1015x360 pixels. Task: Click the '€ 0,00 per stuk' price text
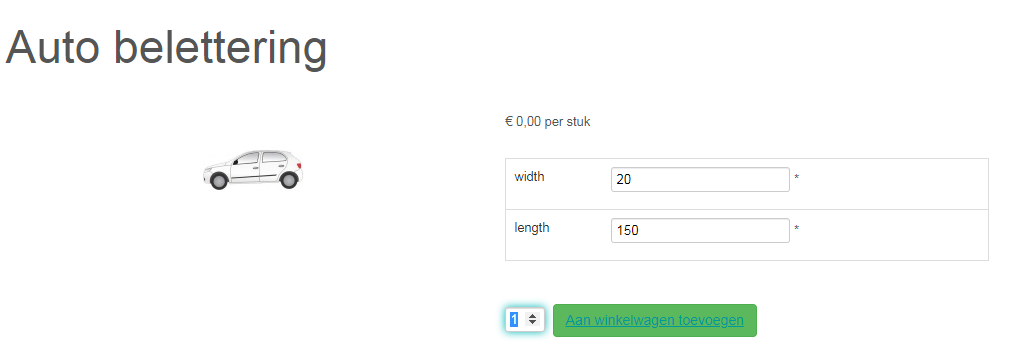548,122
